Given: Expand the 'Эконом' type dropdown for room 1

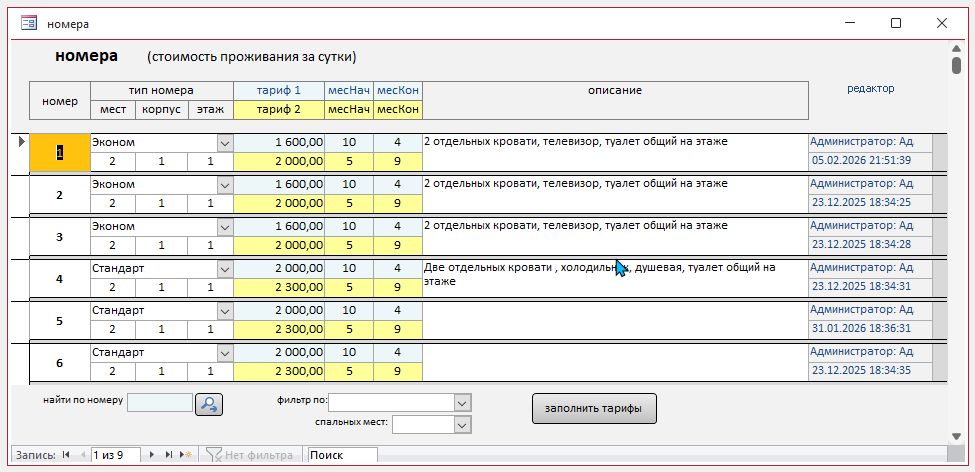Looking at the screenshot, I should pos(225,143).
